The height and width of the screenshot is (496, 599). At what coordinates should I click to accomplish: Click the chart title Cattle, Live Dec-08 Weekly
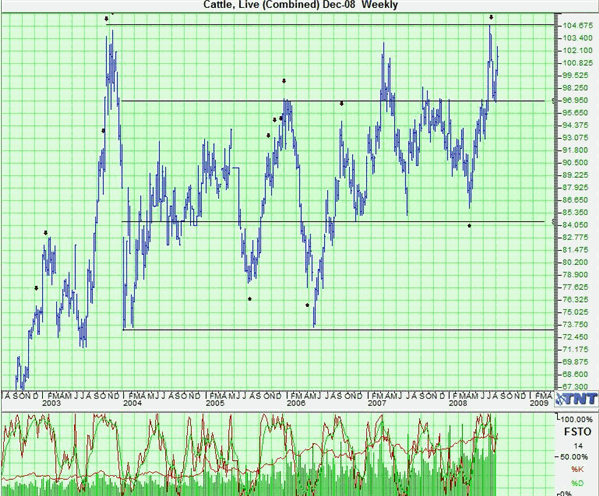coord(300,5)
